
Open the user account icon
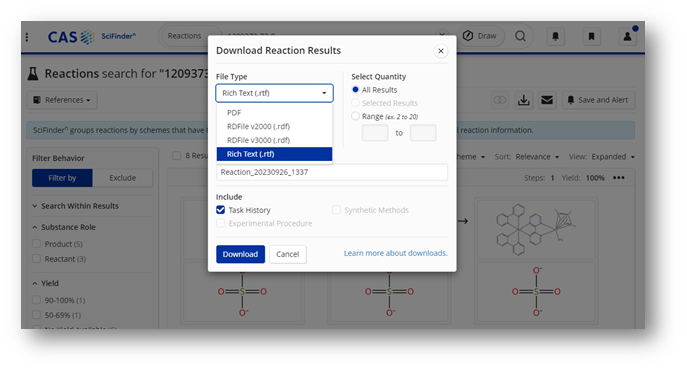[x=627, y=36]
